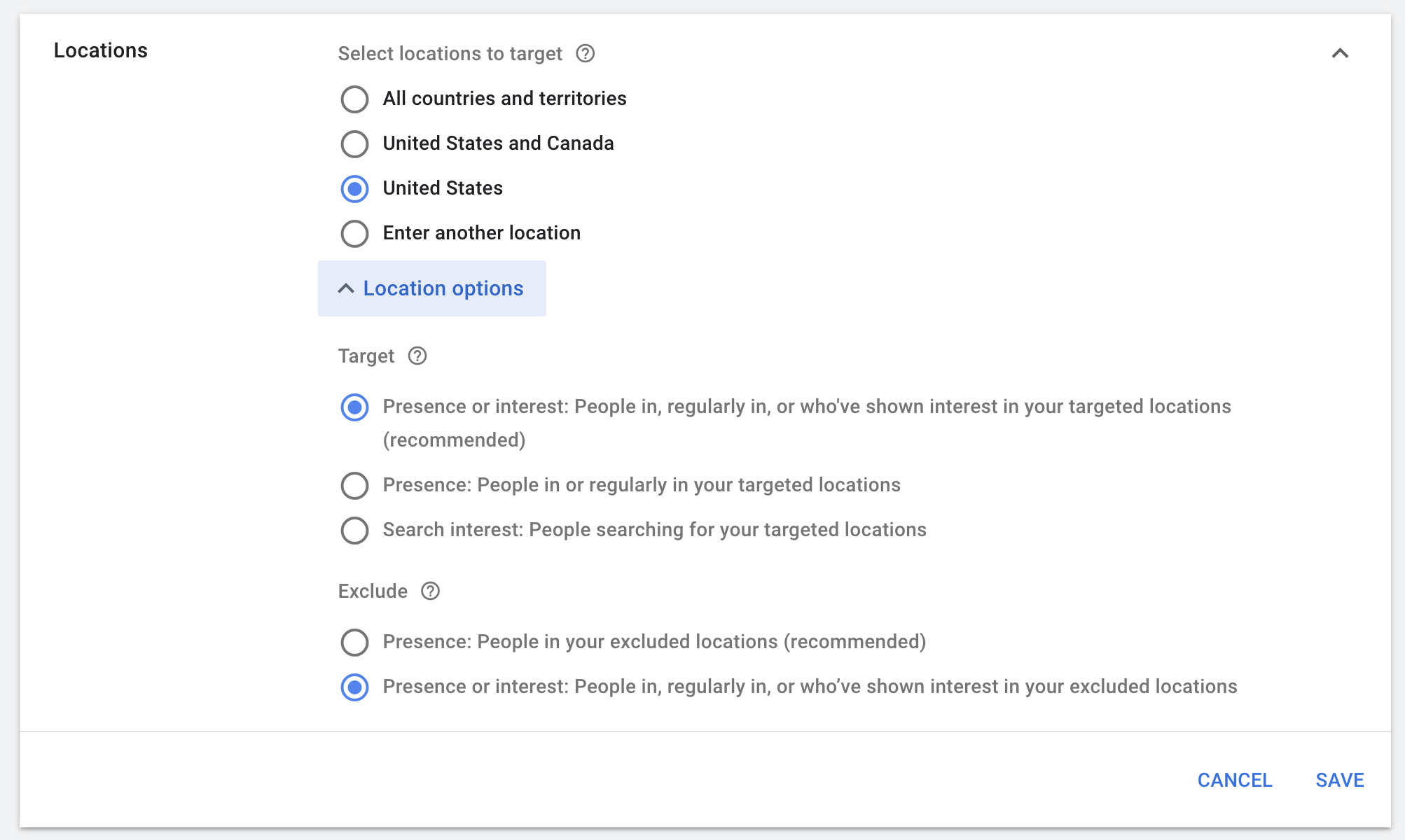
Task: Click the Target label text
Action: click(366, 356)
